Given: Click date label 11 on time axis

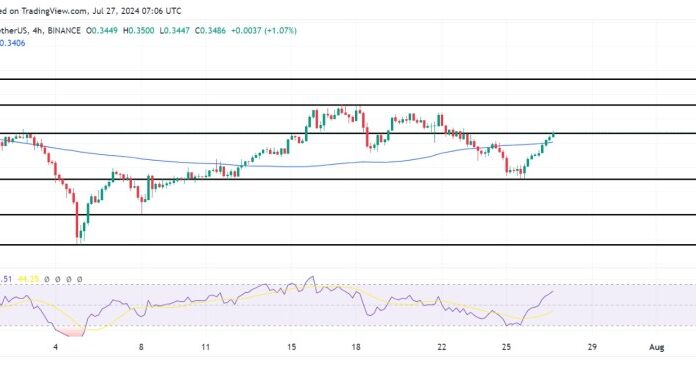Looking at the screenshot, I should pos(206,347).
